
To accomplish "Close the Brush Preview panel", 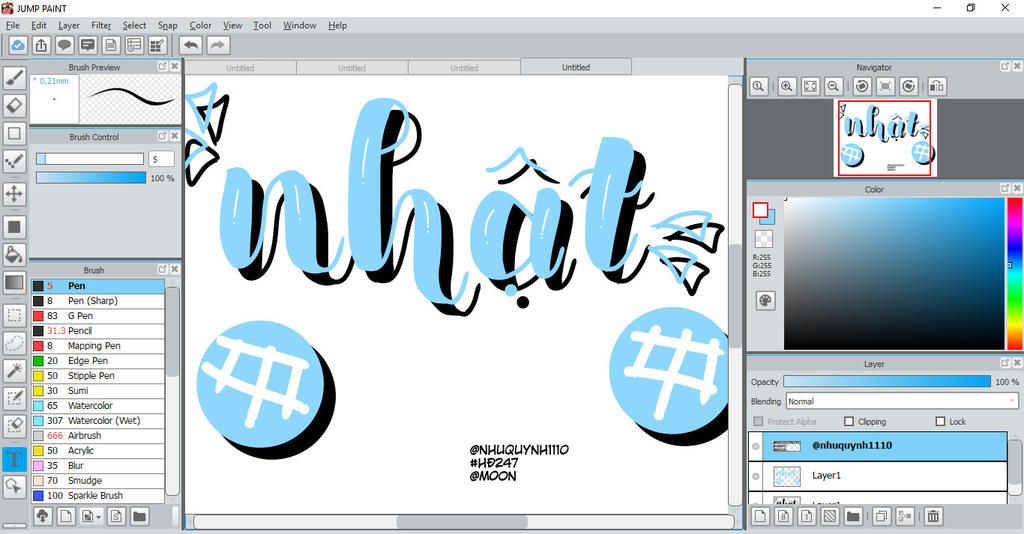I will [x=174, y=67].
